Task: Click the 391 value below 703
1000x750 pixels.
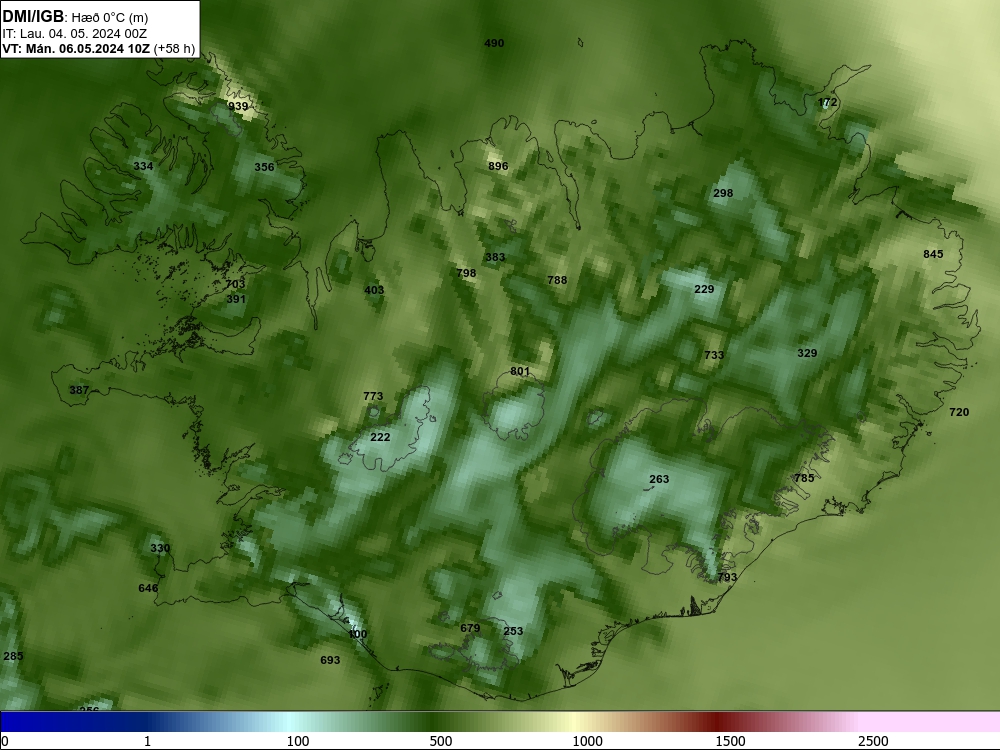Action: click(x=236, y=299)
